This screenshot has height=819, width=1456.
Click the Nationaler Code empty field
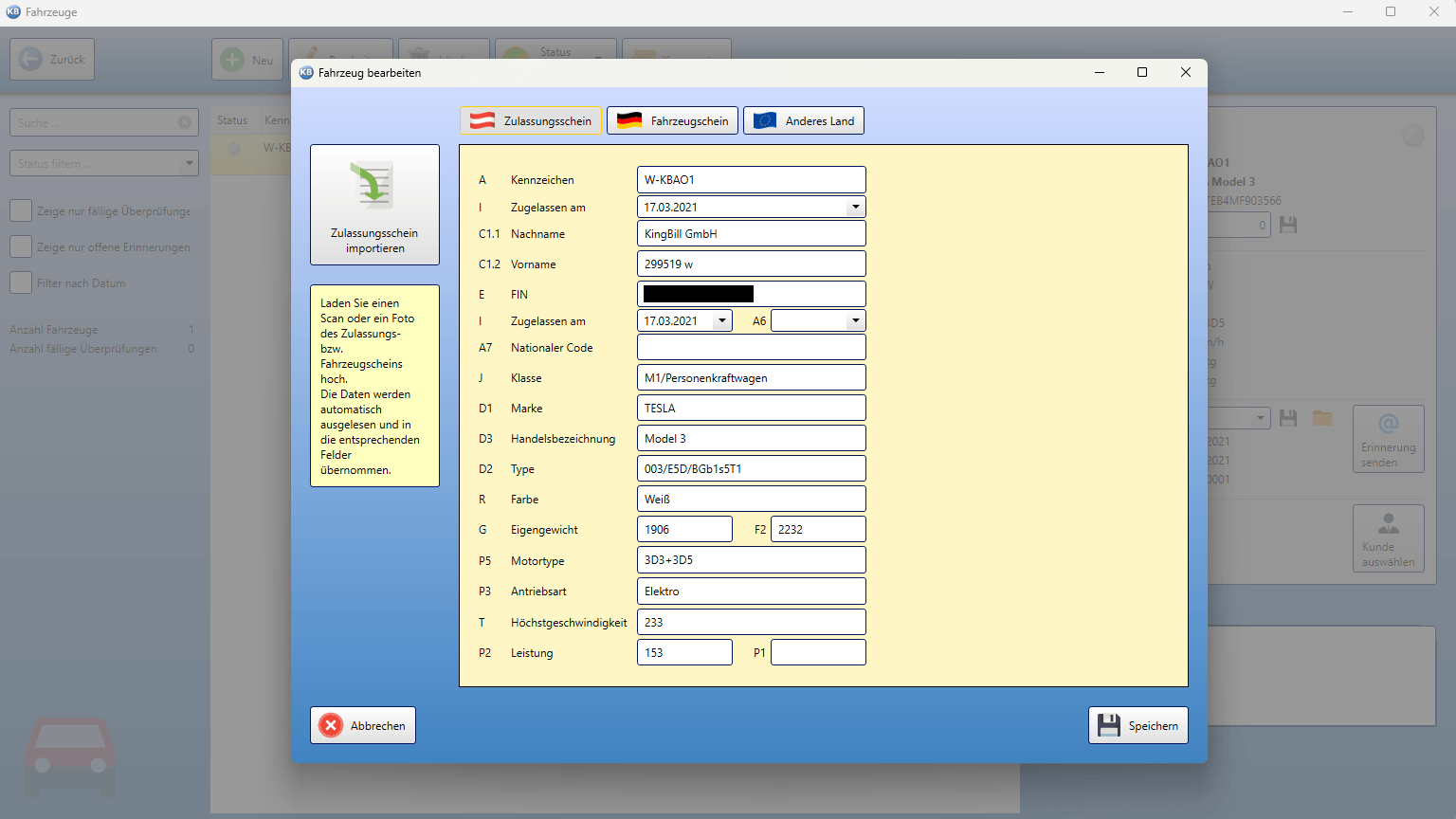[752, 347]
